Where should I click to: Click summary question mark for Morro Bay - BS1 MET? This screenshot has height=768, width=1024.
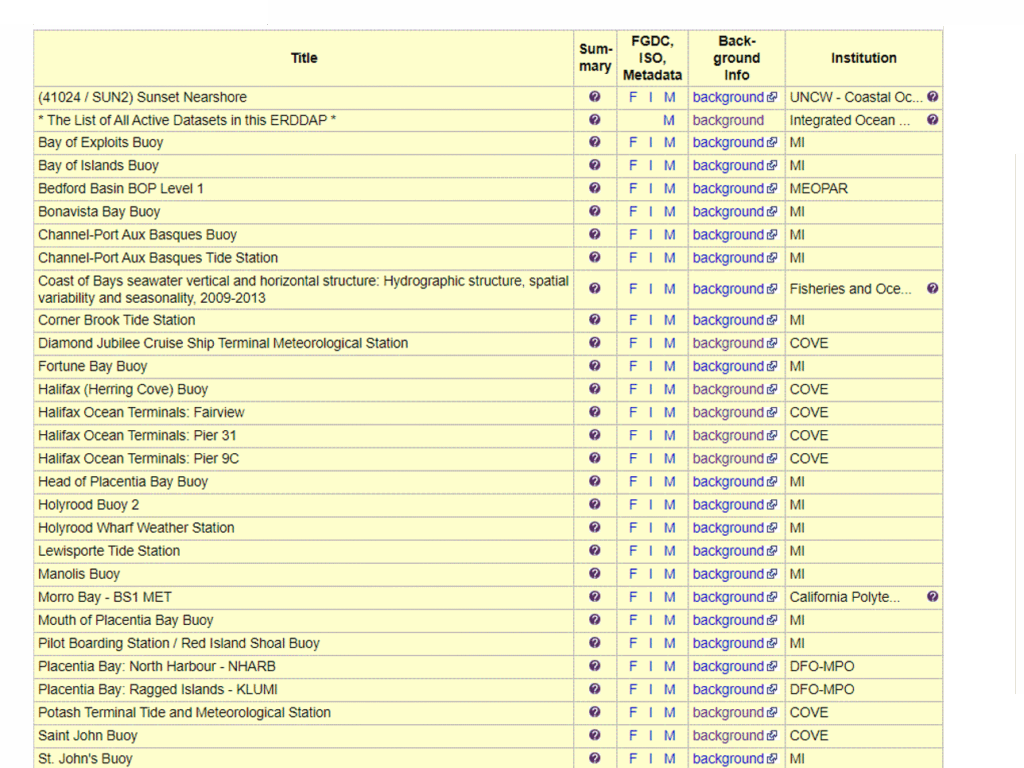coord(595,597)
